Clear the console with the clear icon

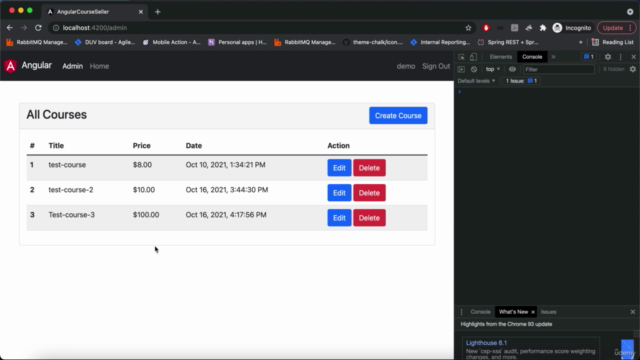tap(474, 69)
